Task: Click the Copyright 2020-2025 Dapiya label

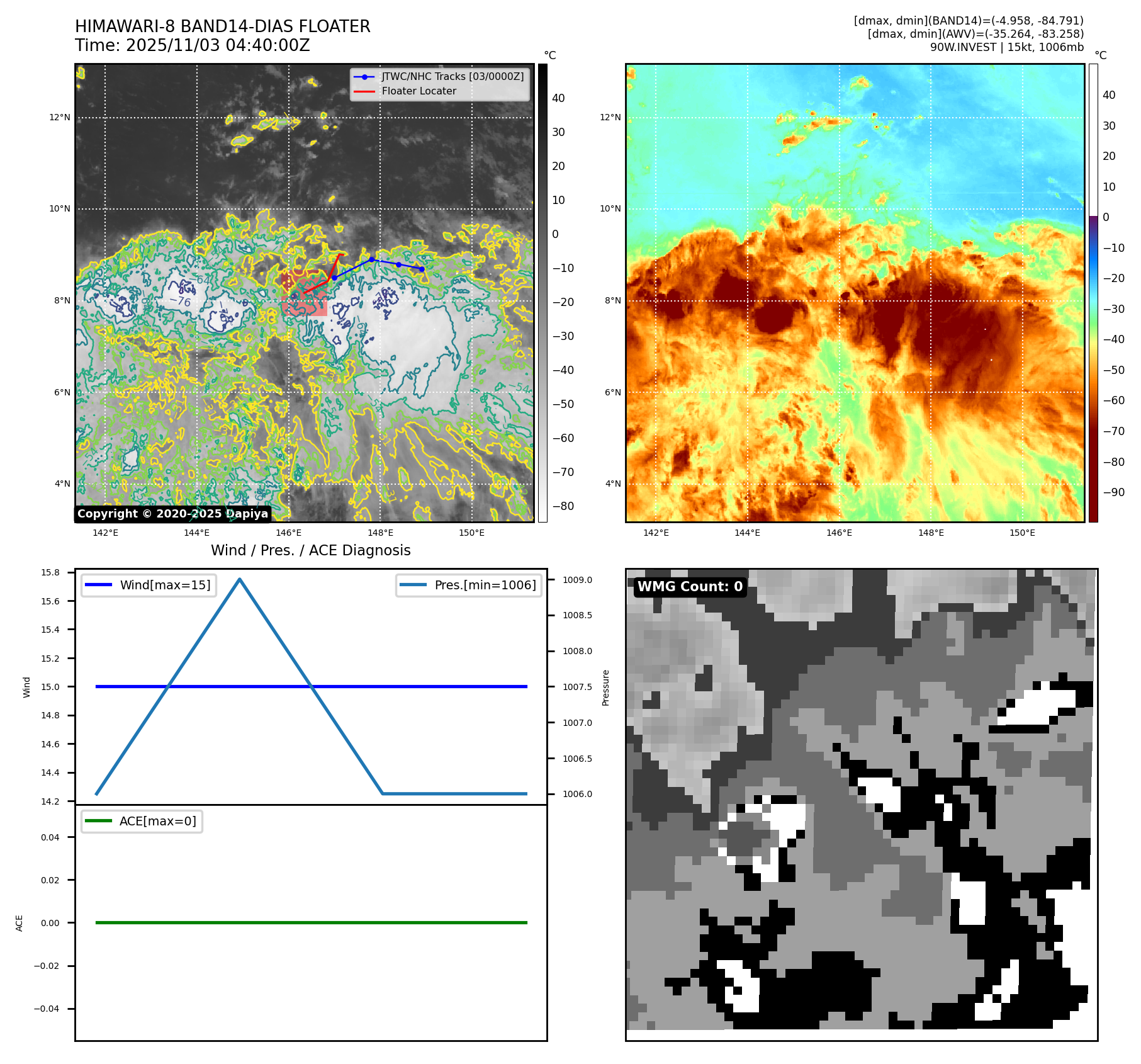Action: tap(172, 514)
